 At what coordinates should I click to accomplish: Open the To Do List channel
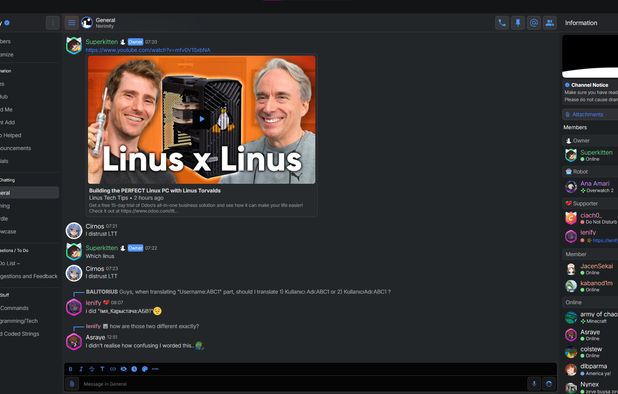(29, 263)
